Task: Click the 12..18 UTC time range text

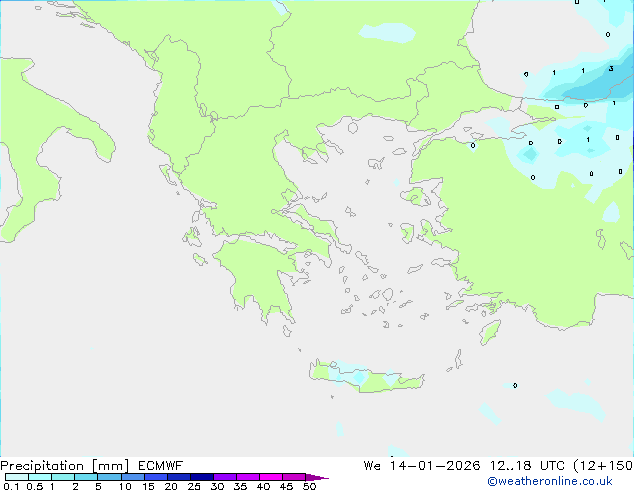Action: pos(527,466)
